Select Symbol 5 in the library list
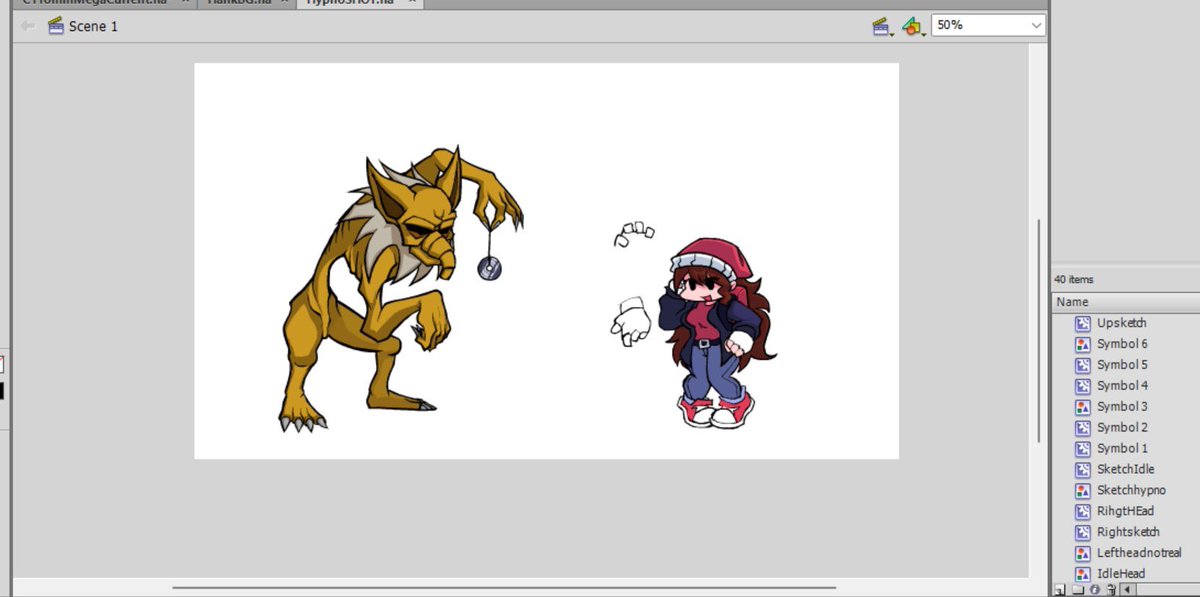 click(x=1122, y=365)
